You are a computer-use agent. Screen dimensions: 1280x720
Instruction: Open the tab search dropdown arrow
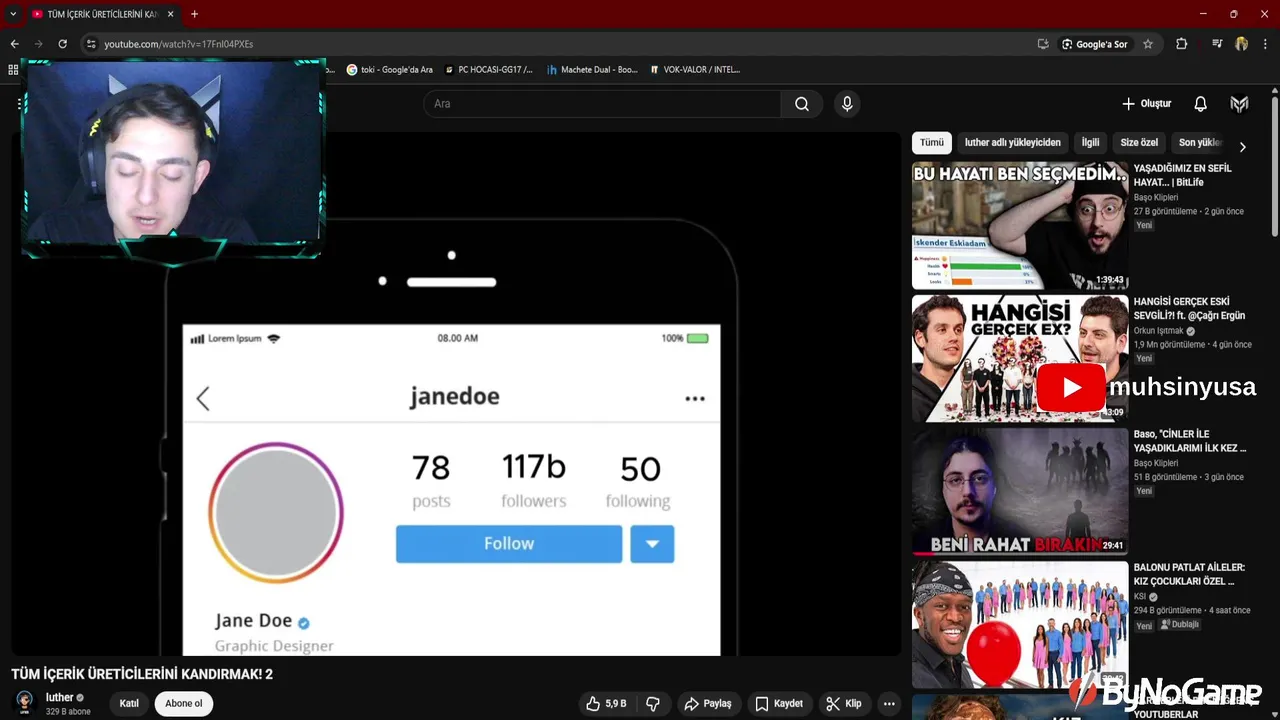13,14
